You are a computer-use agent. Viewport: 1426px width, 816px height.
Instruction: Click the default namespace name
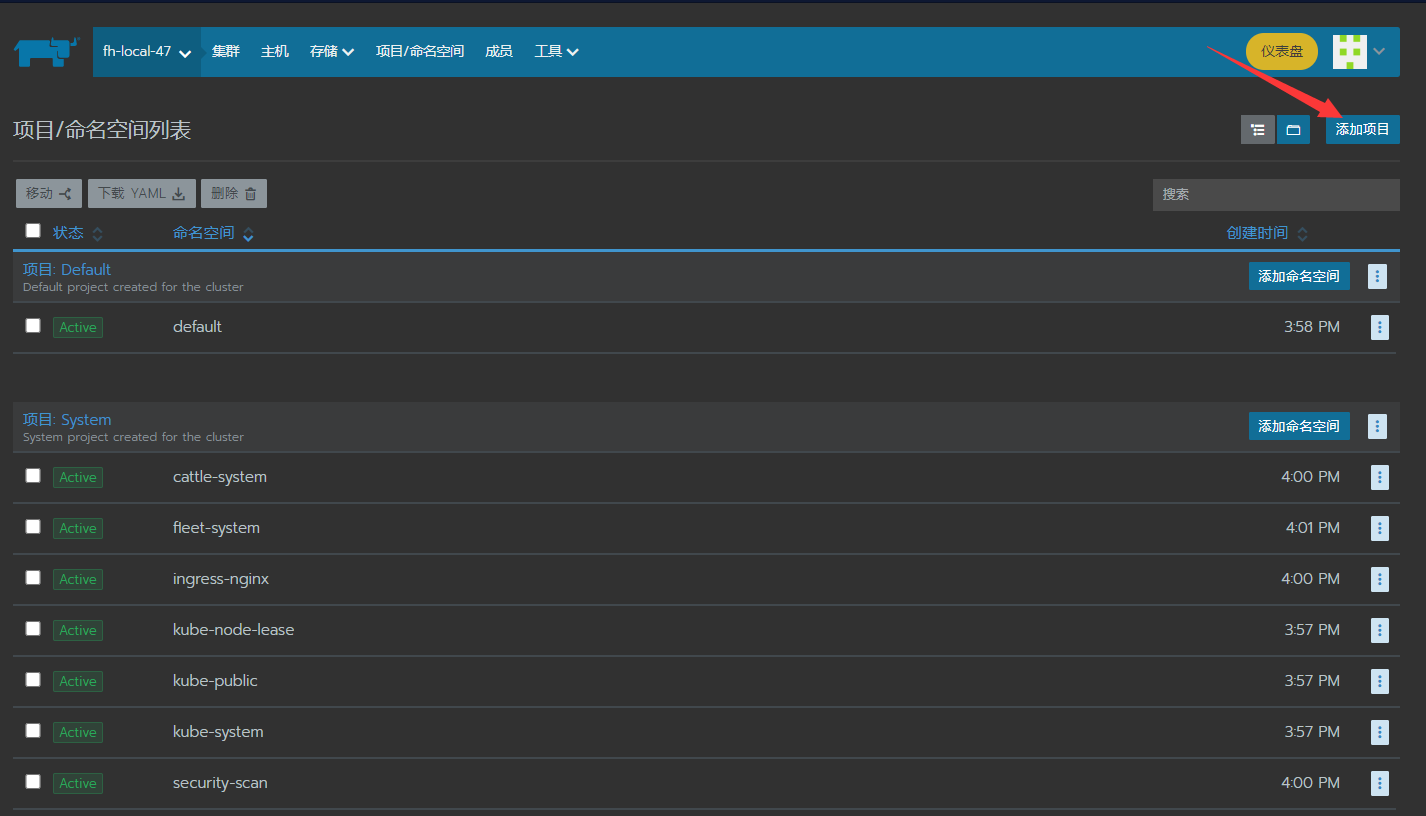point(197,327)
